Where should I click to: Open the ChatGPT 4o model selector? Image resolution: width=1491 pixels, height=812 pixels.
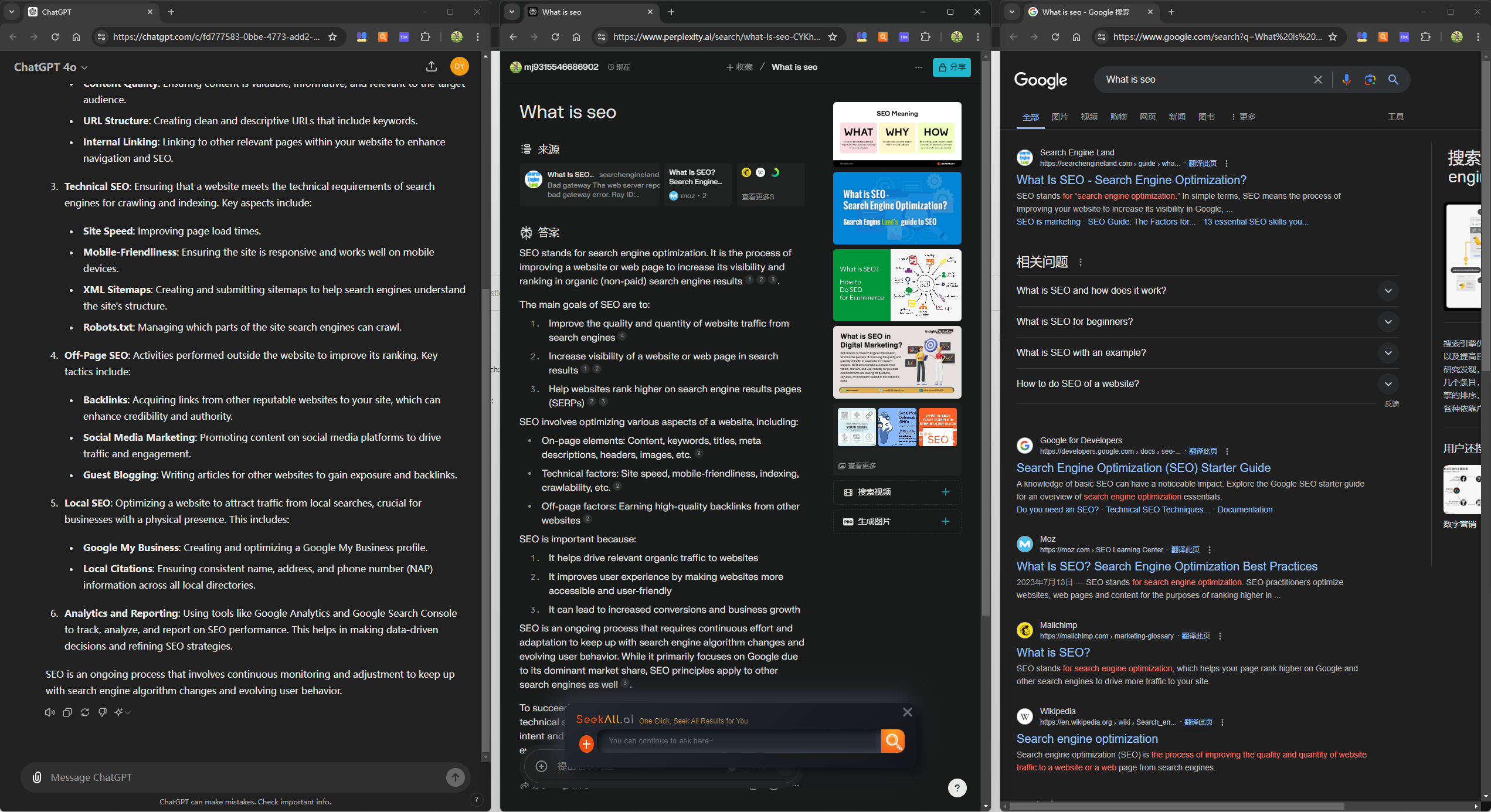point(51,67)
